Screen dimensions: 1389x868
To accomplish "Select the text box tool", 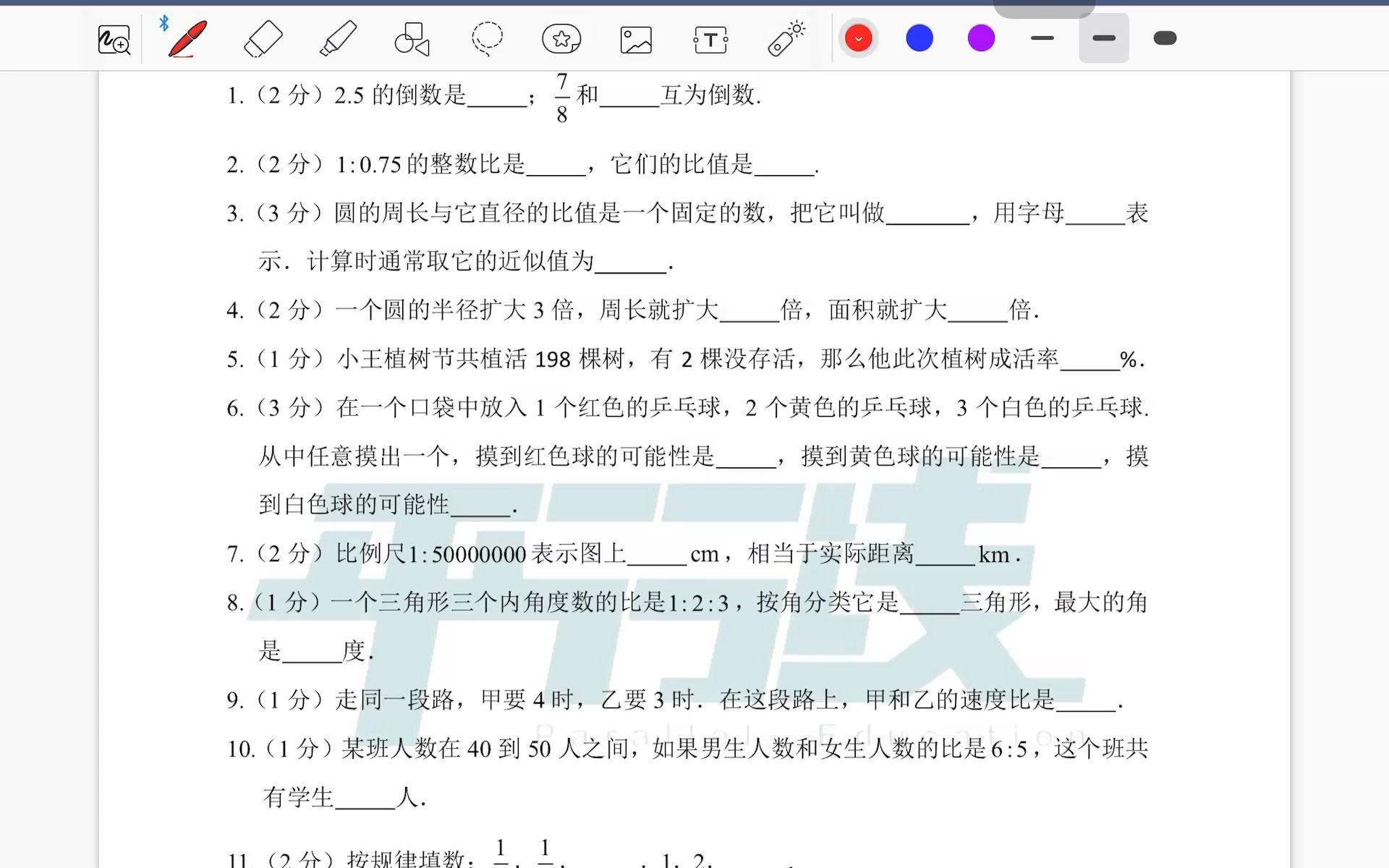I will click(x=710, y=40).
